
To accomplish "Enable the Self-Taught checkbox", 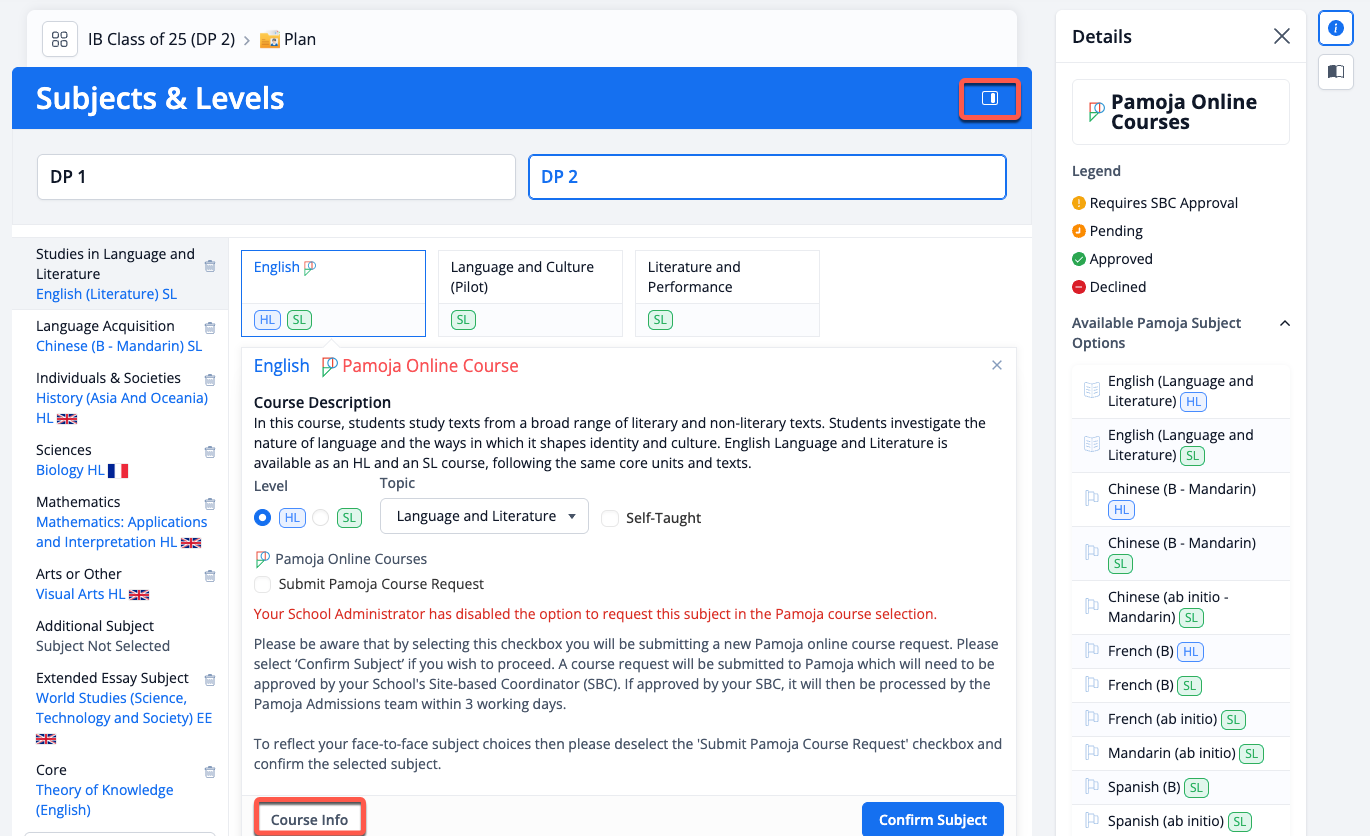I will coord(610,518).
